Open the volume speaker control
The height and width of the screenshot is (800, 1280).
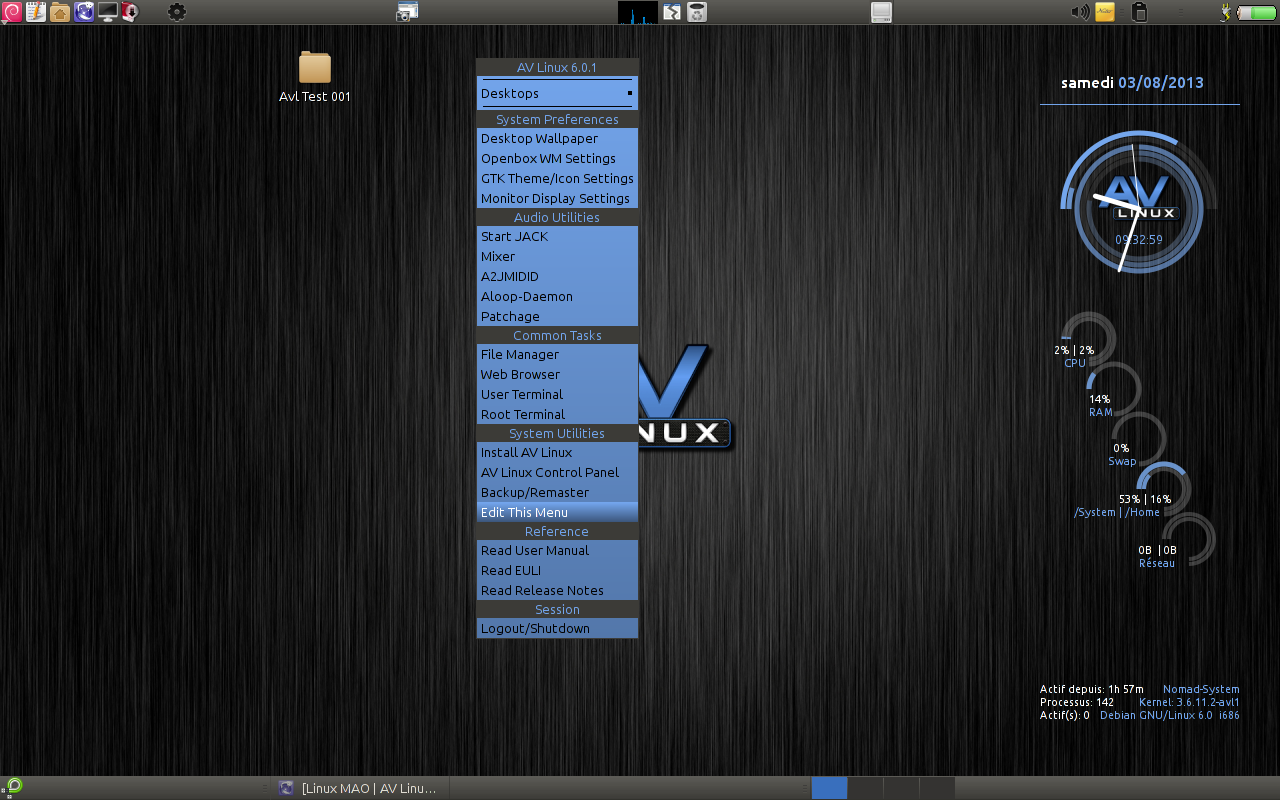pyautogui.click(x=1080, y=12)
